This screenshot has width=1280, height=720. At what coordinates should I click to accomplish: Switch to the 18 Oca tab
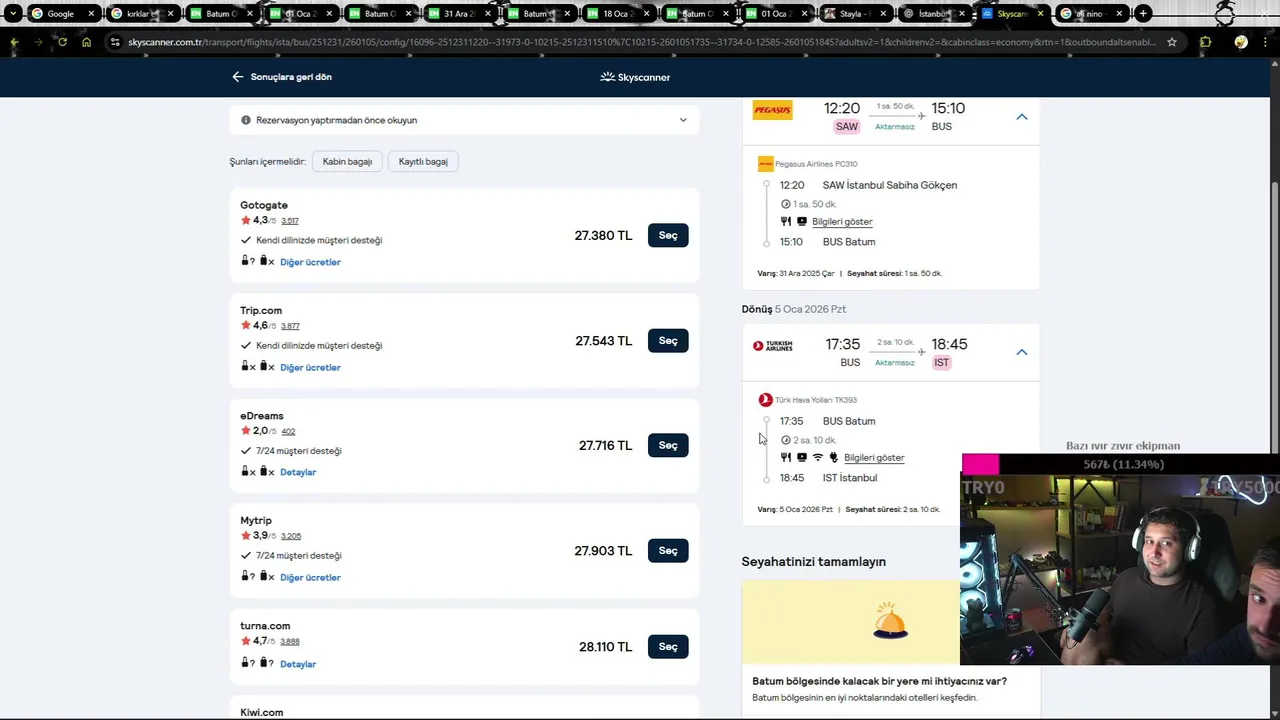click(x=619, y=14)
